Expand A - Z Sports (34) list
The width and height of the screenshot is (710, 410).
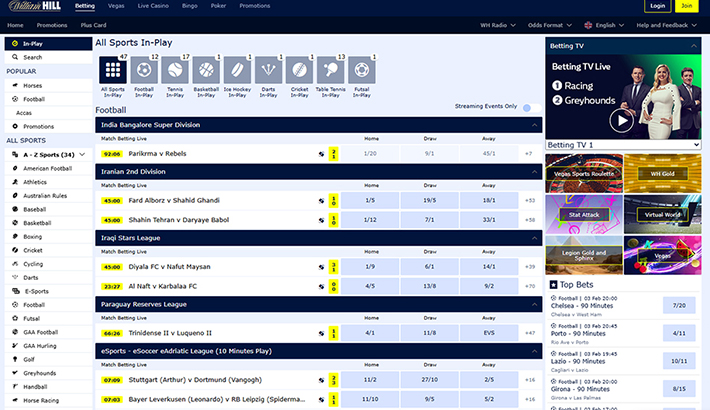point(48,154)
